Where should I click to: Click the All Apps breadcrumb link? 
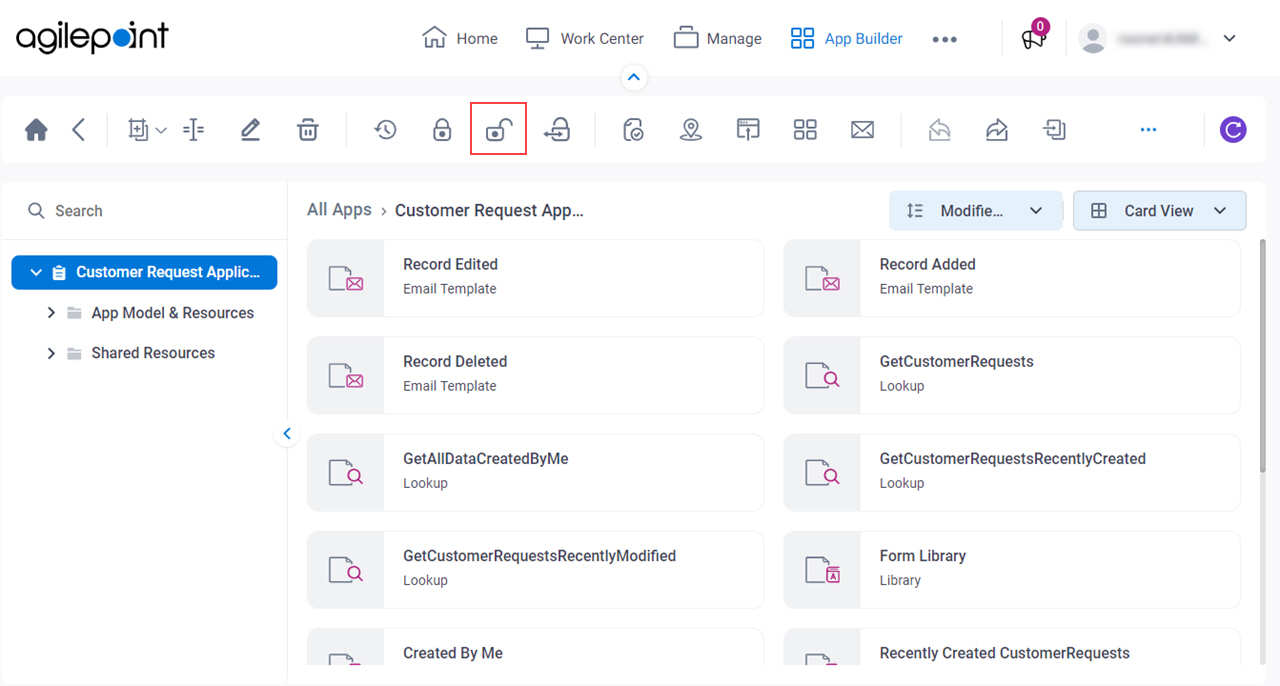(x=339, y=210)
